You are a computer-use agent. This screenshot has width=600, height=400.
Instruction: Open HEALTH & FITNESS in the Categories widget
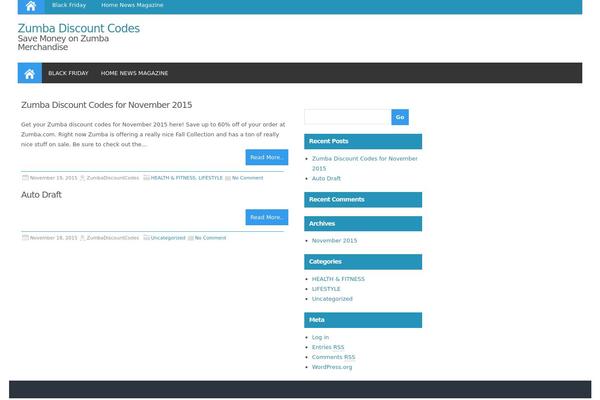338,279
